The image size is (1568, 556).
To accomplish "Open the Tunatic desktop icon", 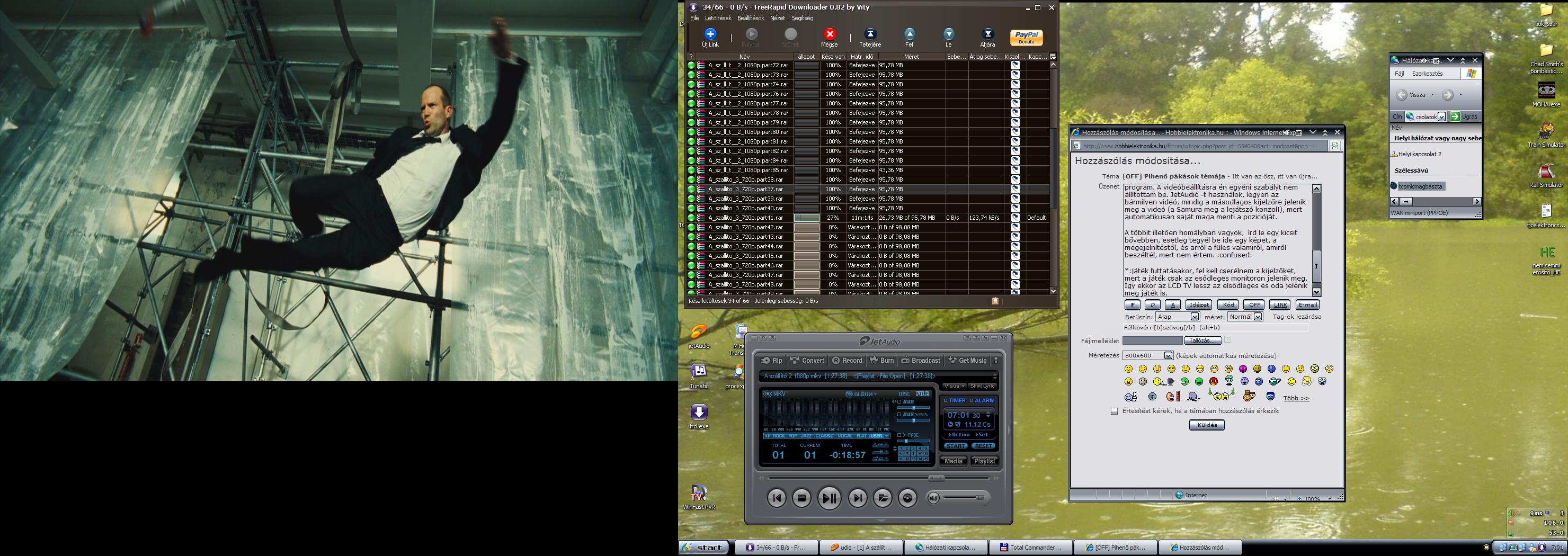I will [699, 376].
